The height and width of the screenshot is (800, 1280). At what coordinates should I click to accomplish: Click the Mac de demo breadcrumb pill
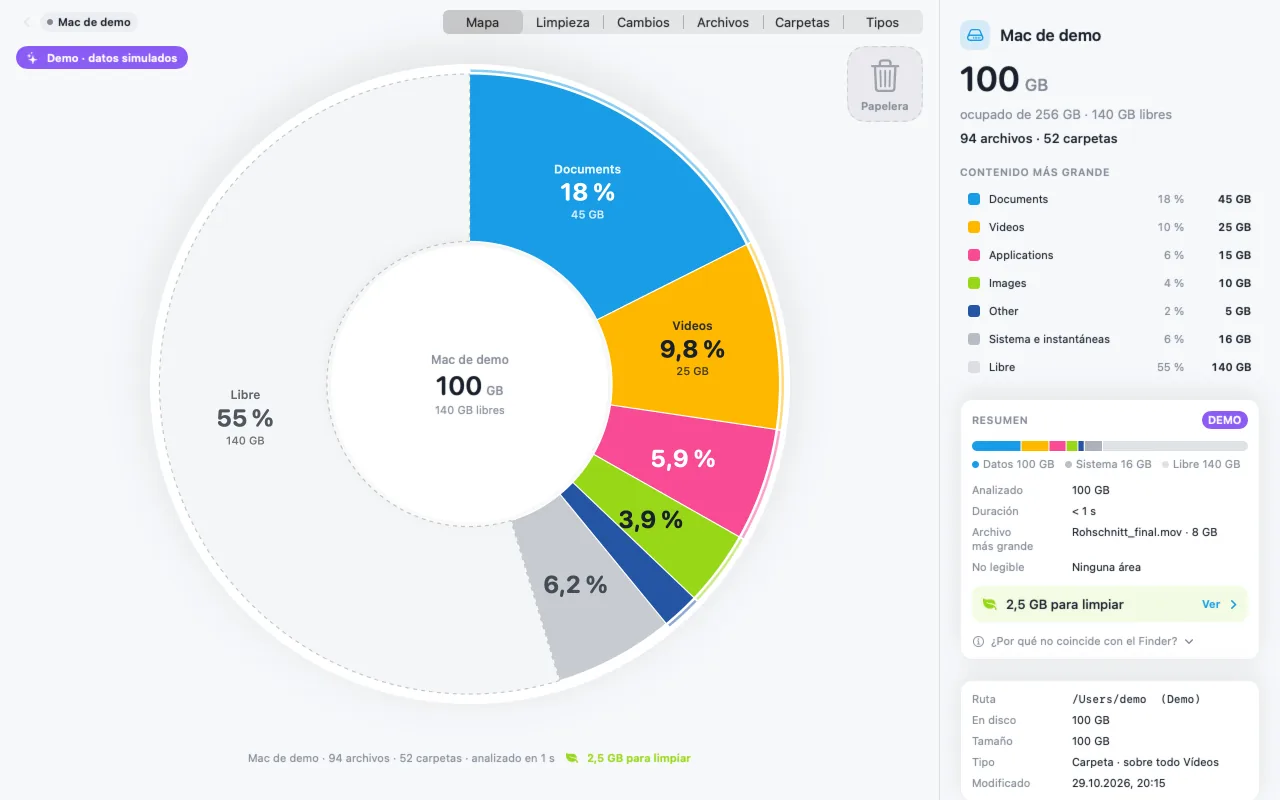coord(88,22)
